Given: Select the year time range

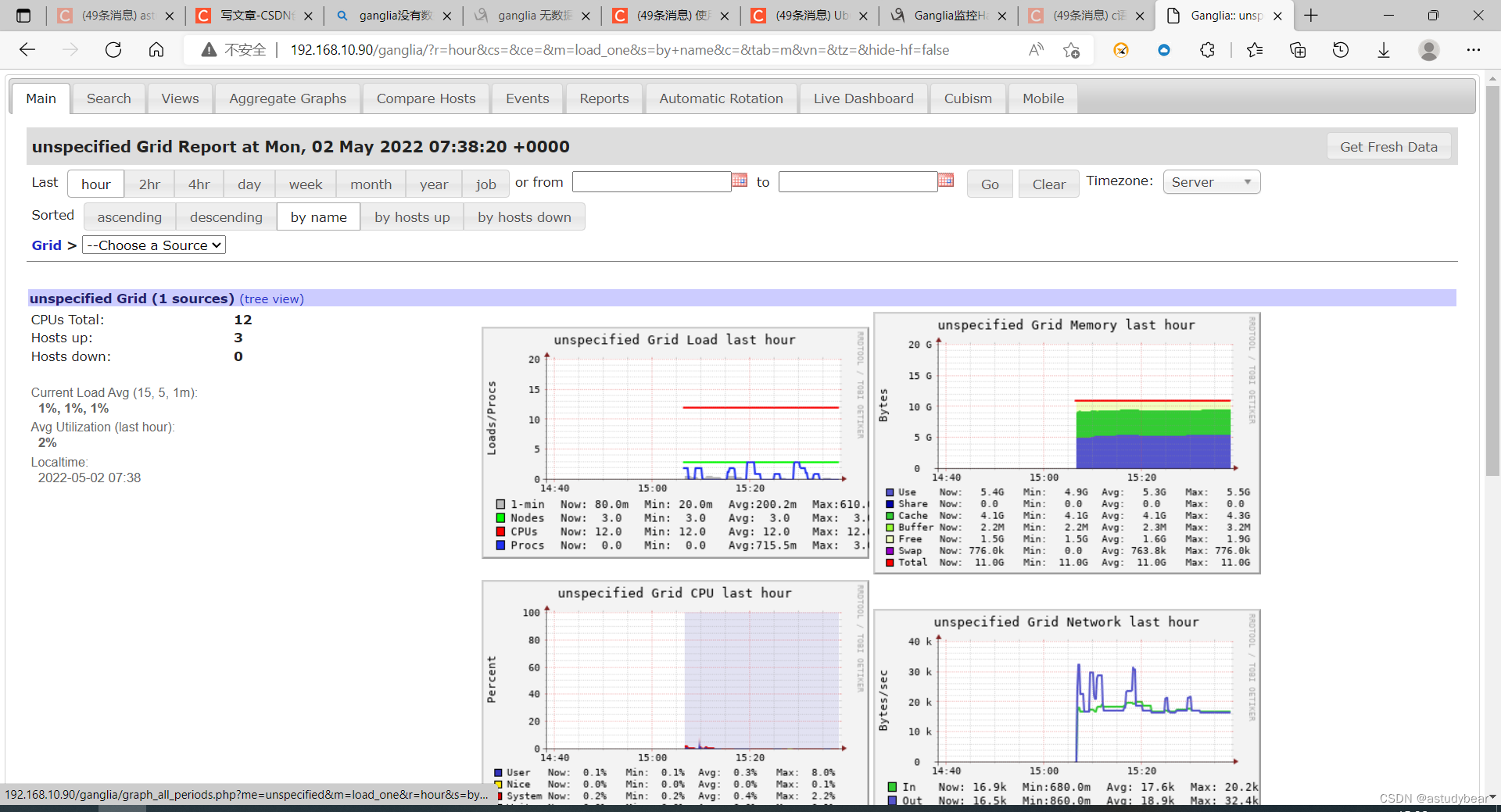Looking at the screenshot, I should [434, 184].
